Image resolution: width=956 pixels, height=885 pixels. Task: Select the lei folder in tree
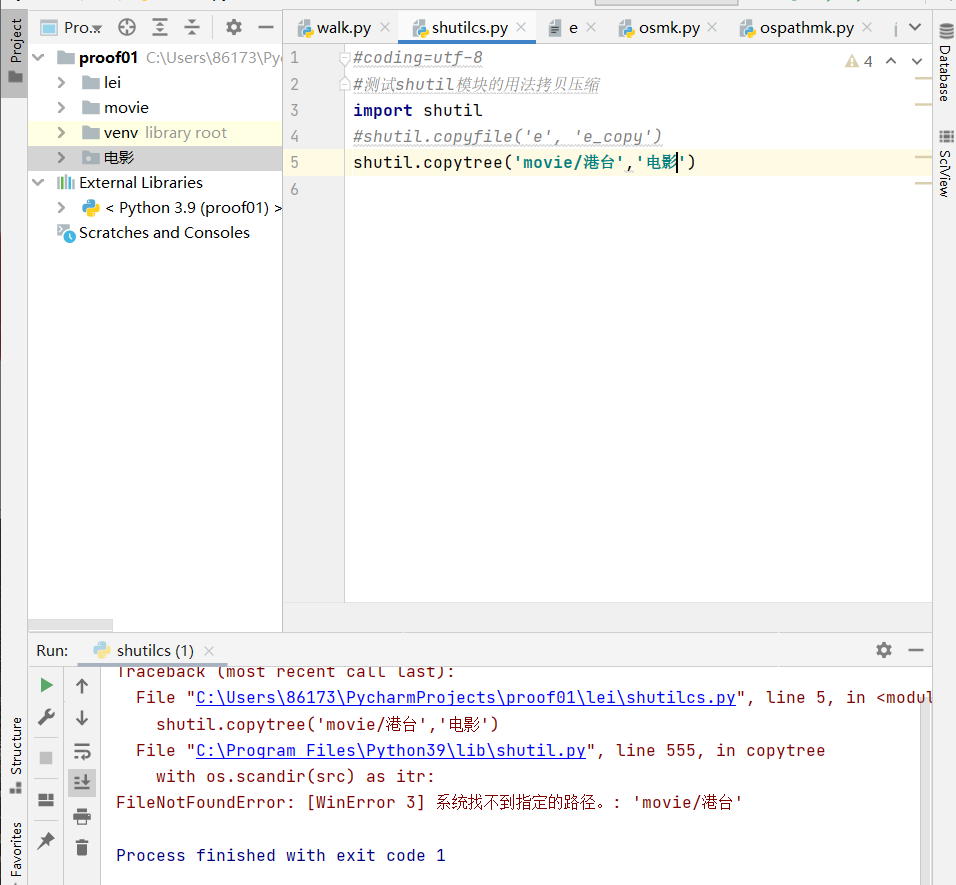tap(112, 82)
